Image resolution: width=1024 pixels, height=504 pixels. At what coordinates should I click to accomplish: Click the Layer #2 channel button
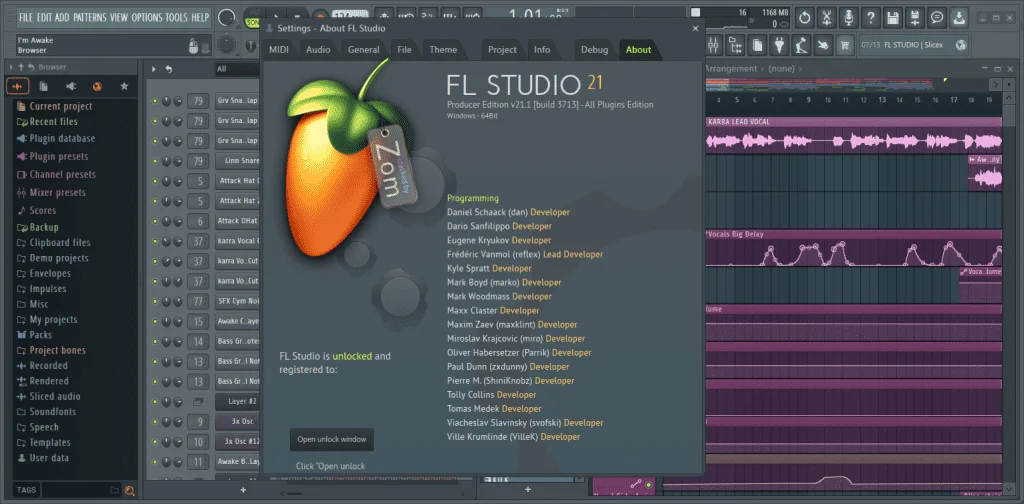click(237, 402)
